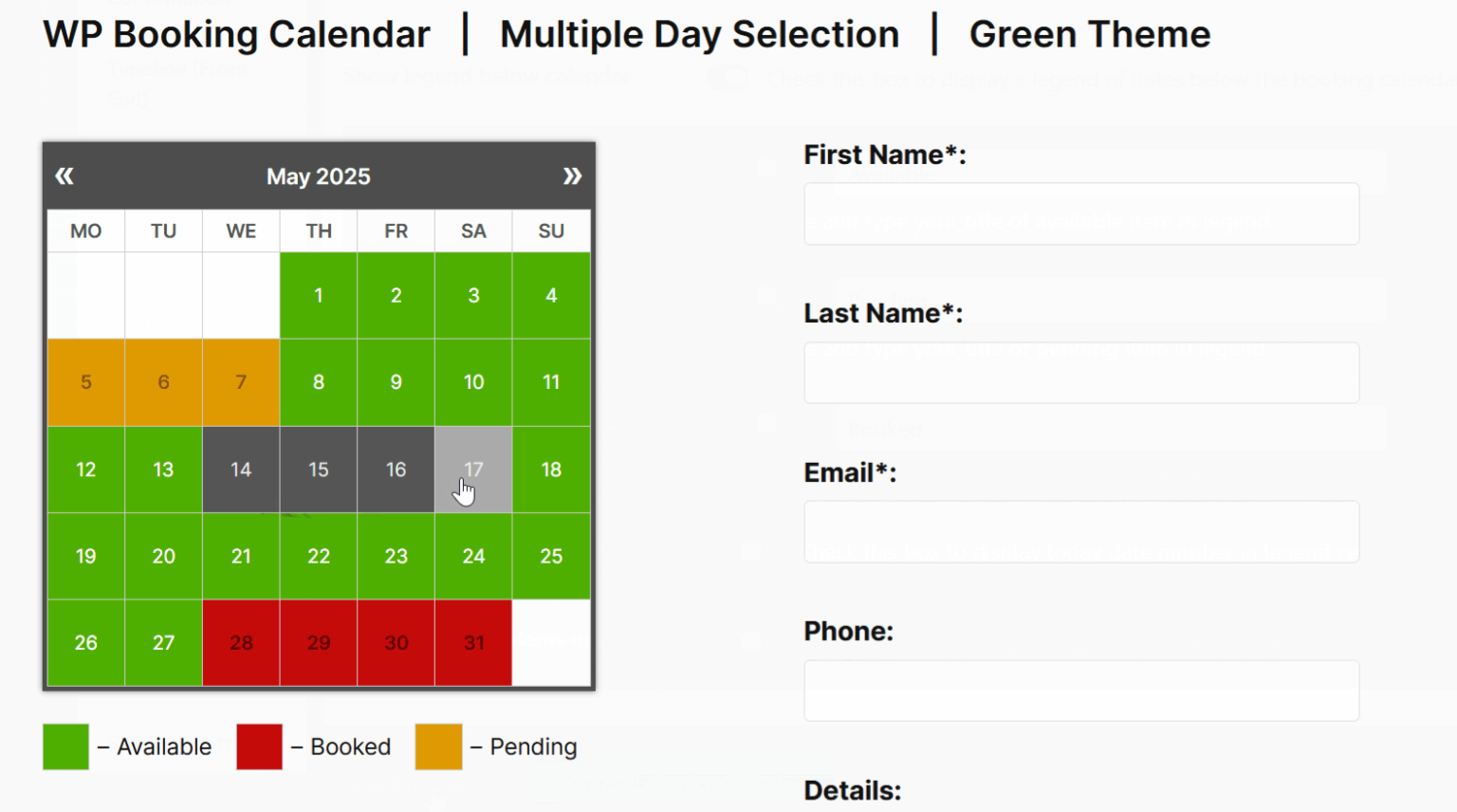
Task: Click the MO weekday header
Action: tap(85, 231)
